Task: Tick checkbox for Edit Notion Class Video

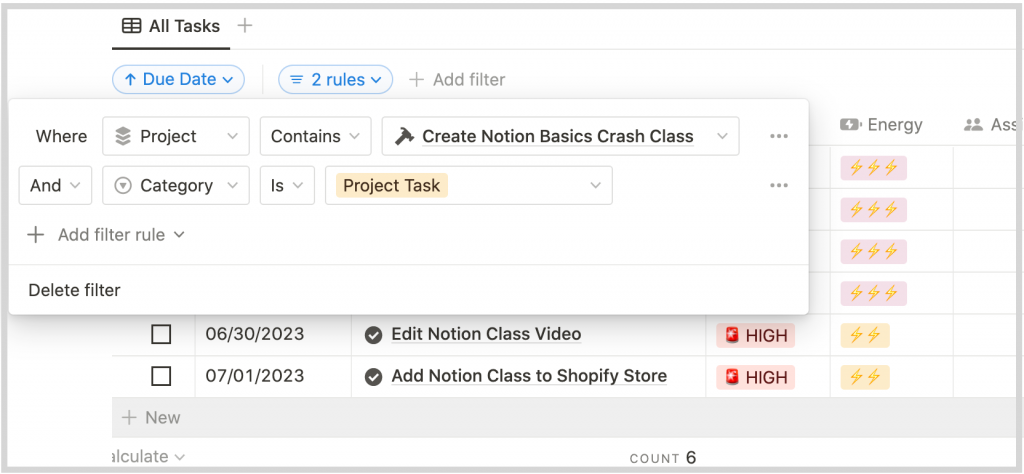Action: coord(161,335)
